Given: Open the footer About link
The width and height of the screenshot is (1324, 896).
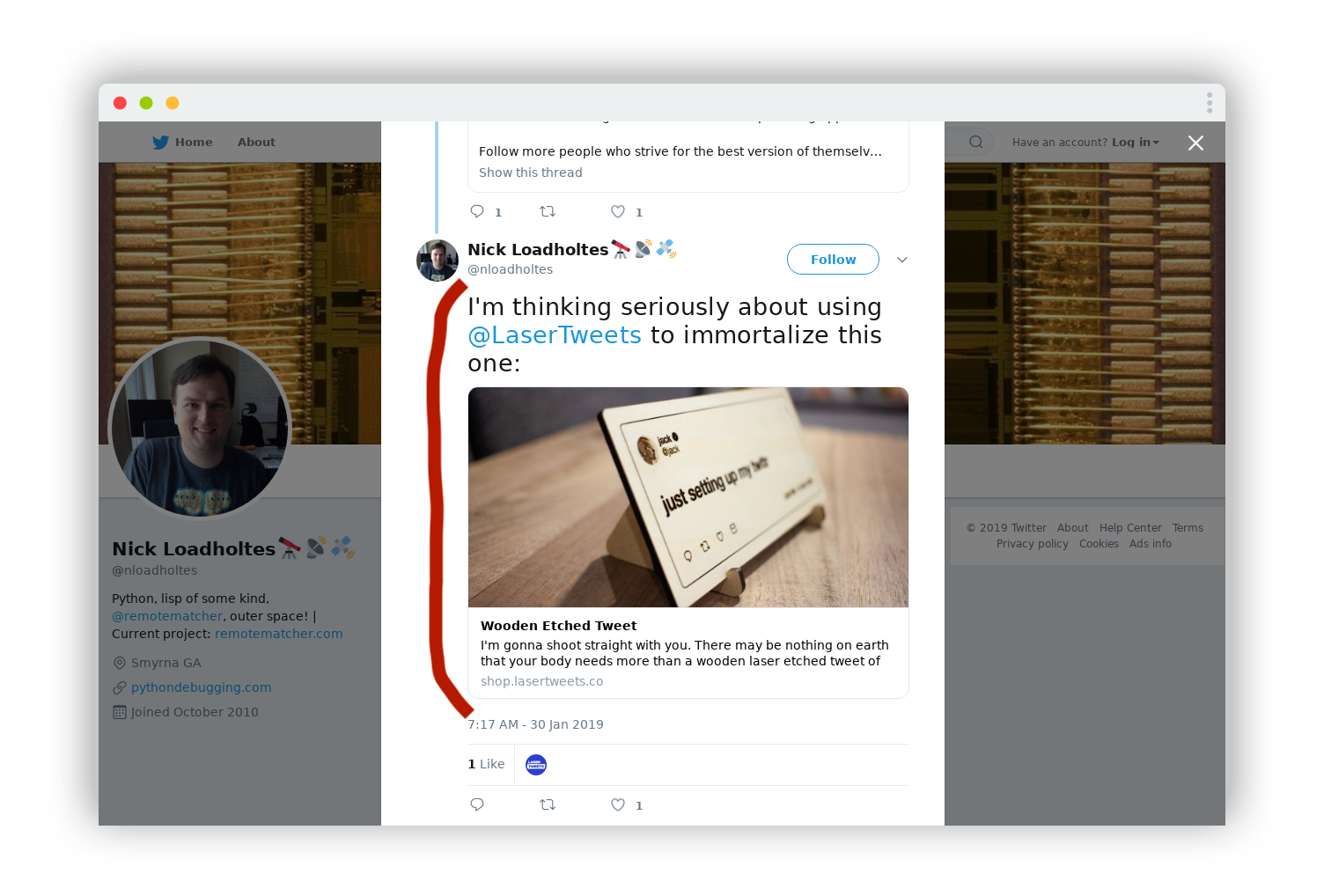Looking at the screenshot, I should [1073, 528].
